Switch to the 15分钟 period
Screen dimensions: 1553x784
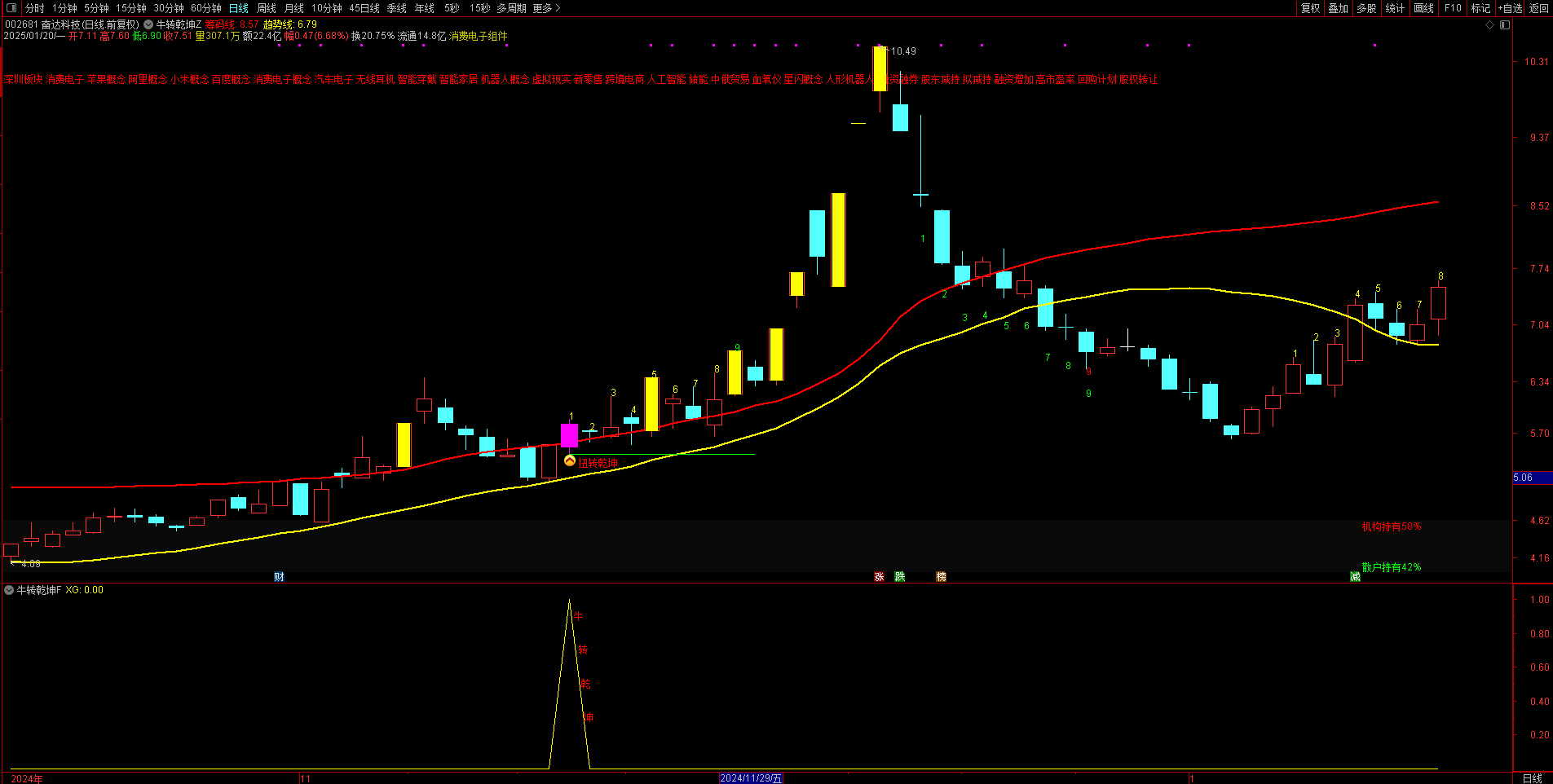pyautogui.click(x=130, y=8)
